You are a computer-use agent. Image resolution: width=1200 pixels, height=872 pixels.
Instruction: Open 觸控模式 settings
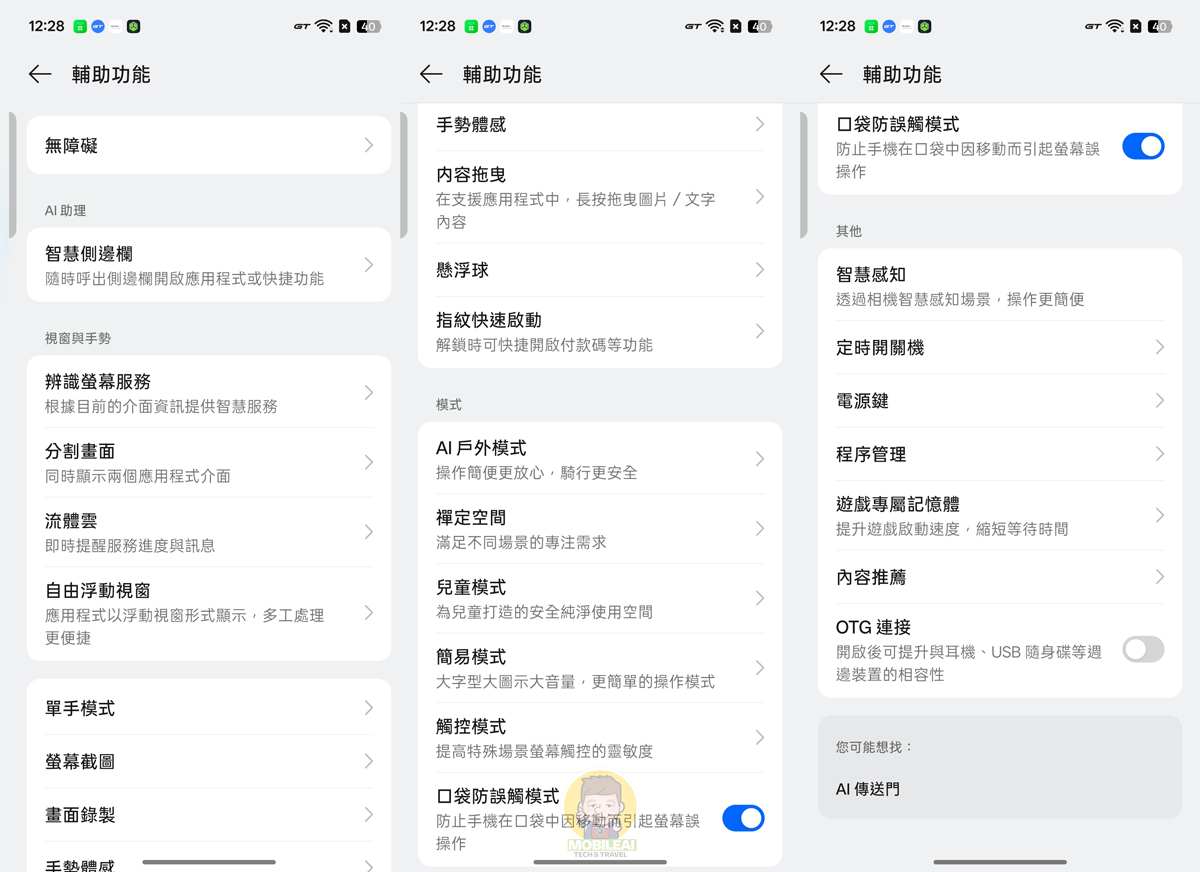pyautogui.click(x=600, y=737)
